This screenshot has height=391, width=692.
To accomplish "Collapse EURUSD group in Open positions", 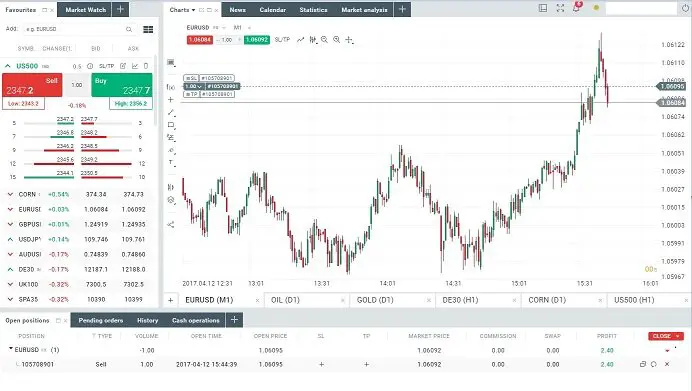I will [x=11, y=349].
